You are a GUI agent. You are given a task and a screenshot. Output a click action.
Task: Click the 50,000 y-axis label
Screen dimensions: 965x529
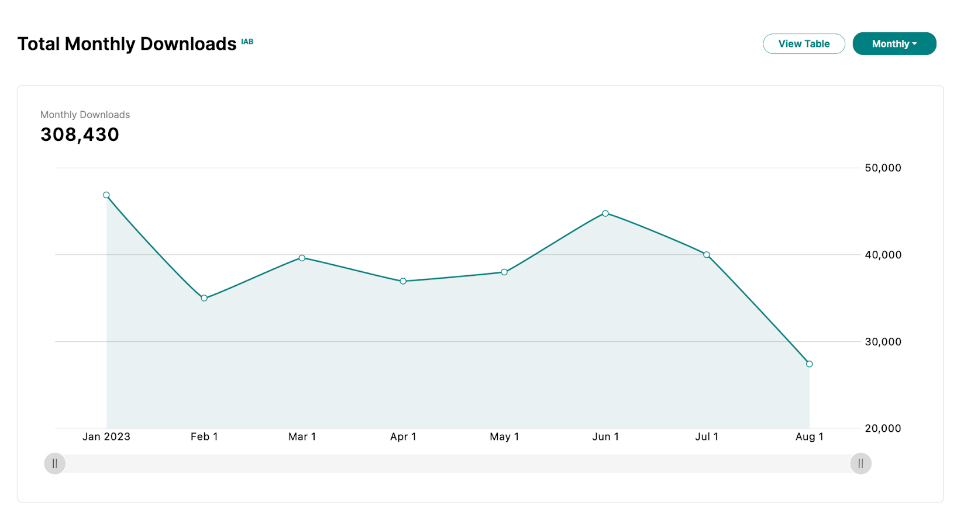[883, 168]
